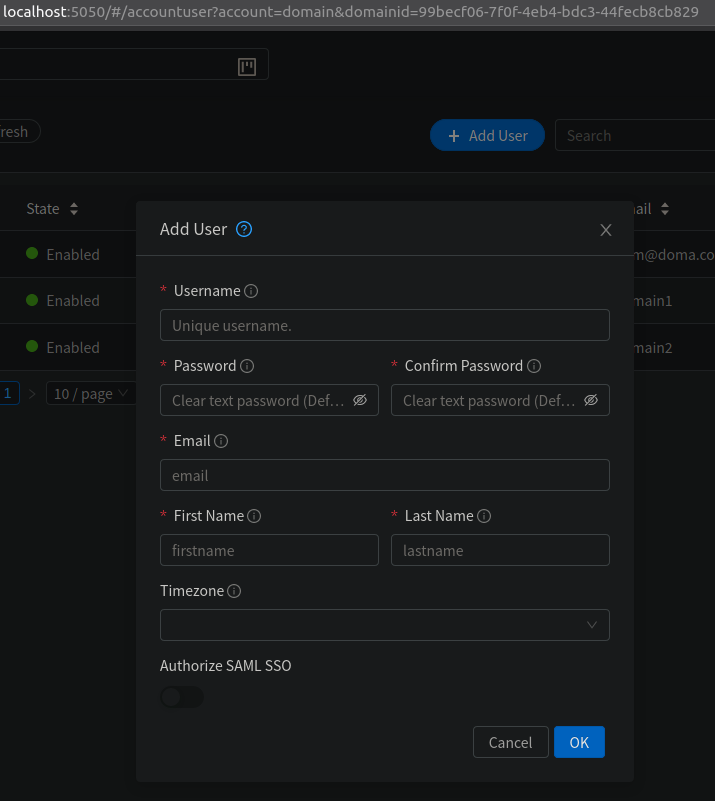The width and height of the screenshot is (715, 801).
Task: Click the Add User button
Action: coord(487,135)
